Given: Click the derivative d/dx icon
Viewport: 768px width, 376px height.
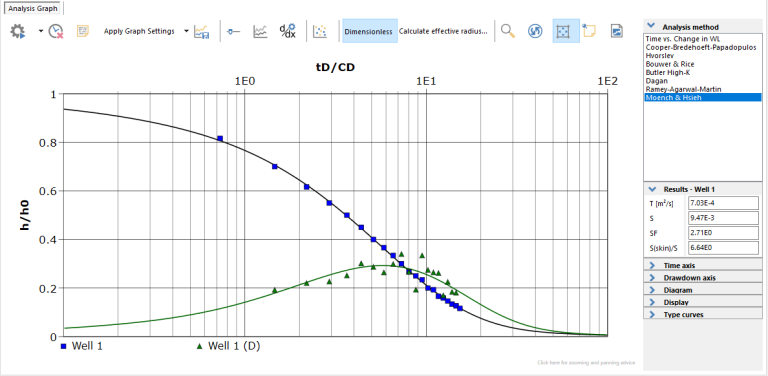Looking at the screenshot, I should [x=288, y=31].
